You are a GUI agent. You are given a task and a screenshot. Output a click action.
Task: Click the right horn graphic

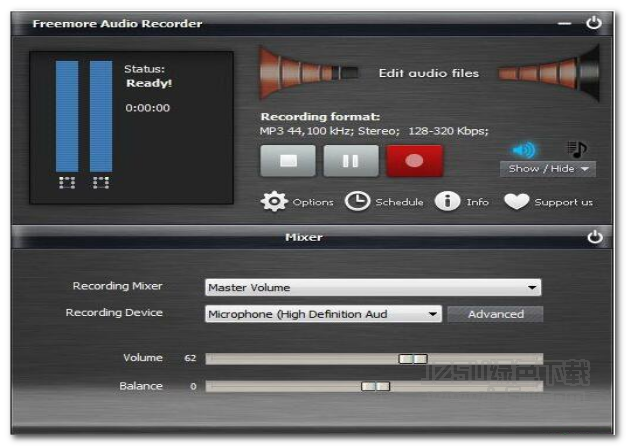pos(549,73)
